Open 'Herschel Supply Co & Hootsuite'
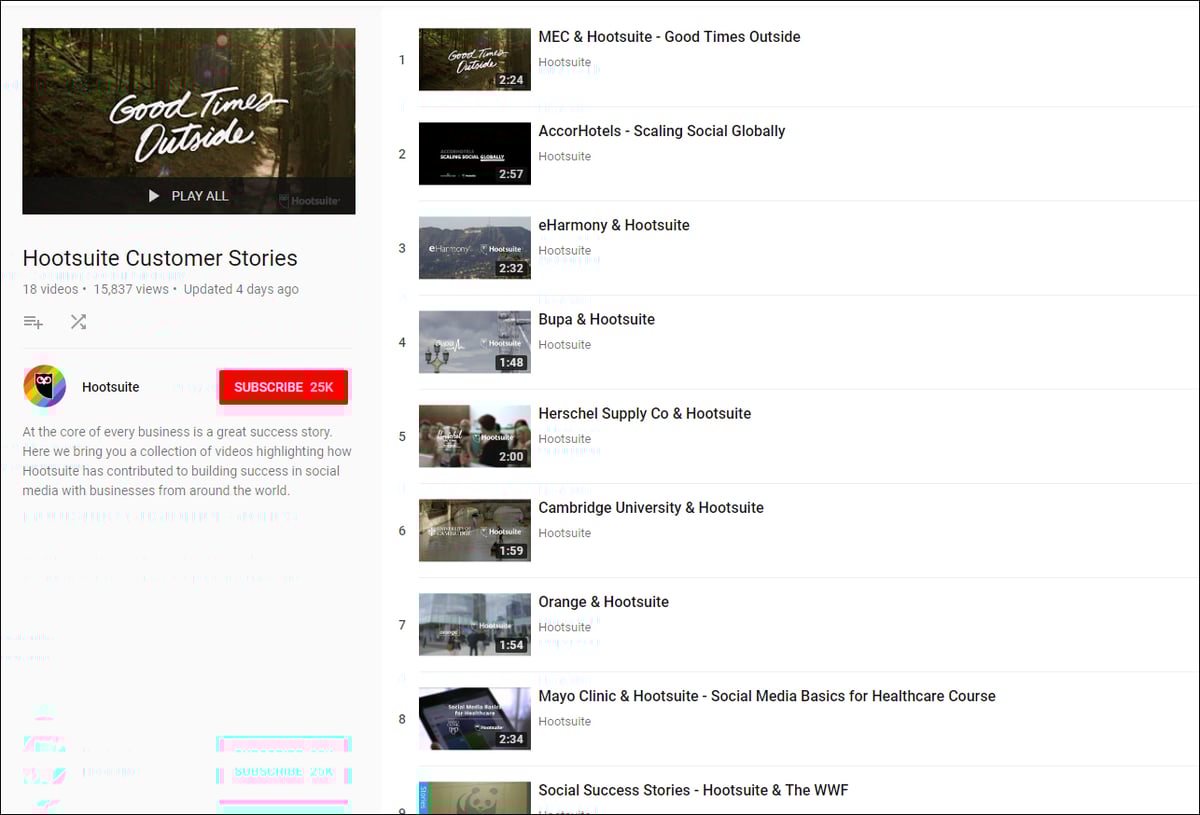1200x815 pixels. pyautogui.click(x=645, y=413)
